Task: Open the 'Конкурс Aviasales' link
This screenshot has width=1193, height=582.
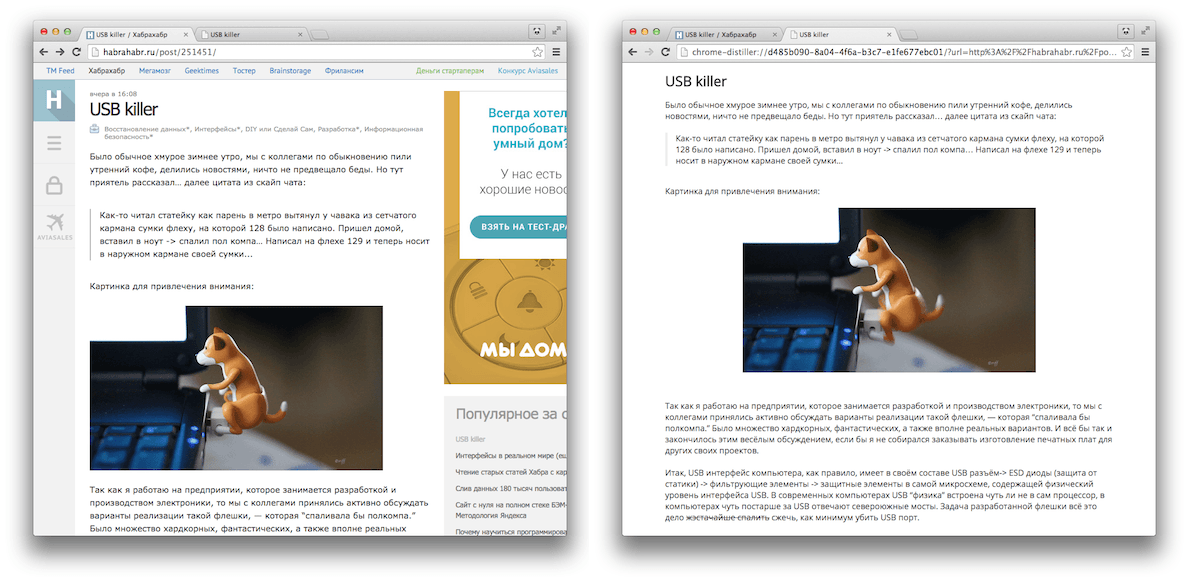Action: tap(527, 71)
